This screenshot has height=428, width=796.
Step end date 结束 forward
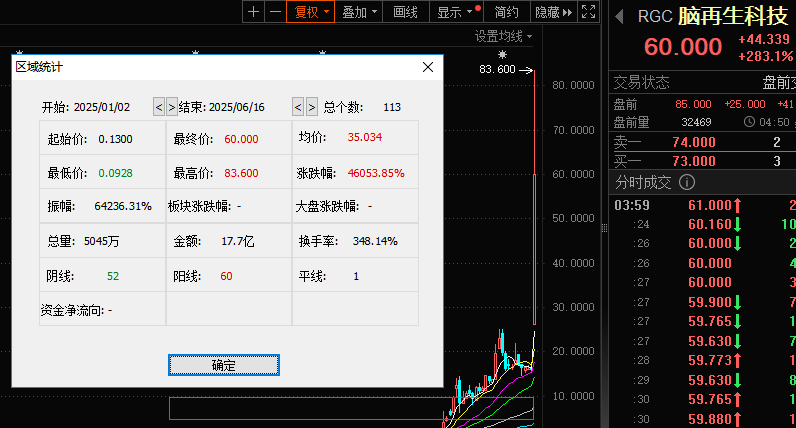point(311,107)
